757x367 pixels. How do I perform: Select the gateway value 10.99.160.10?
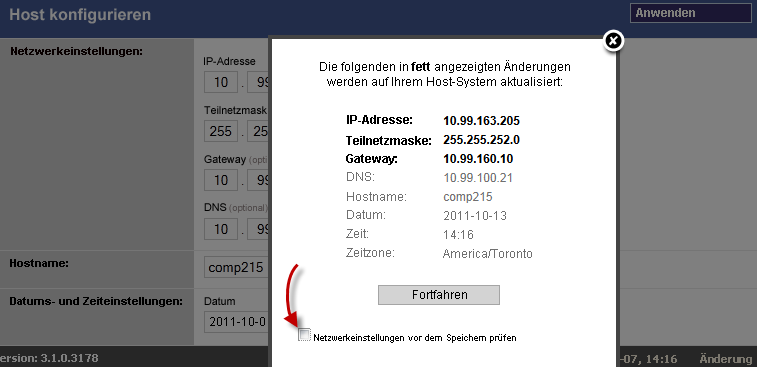coord(478,159)
